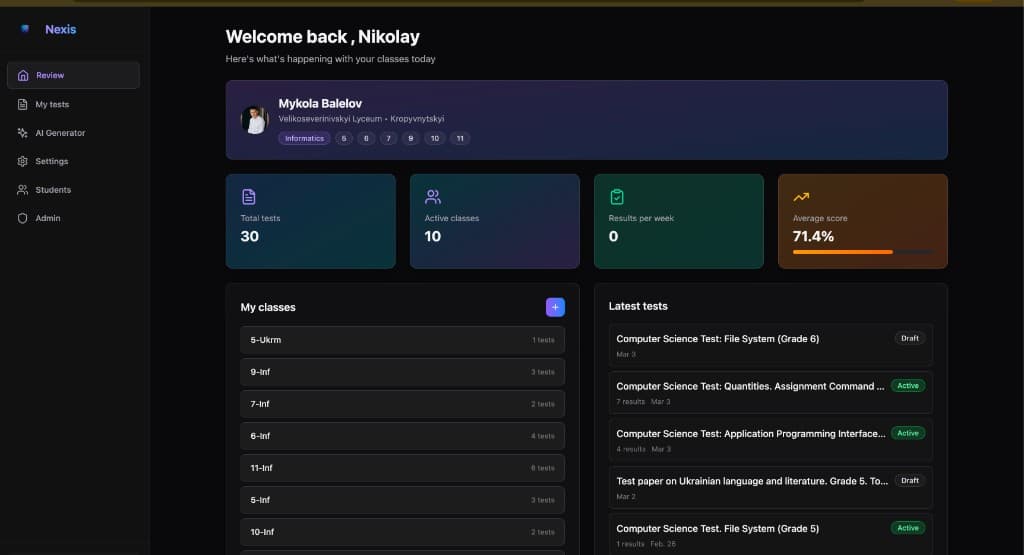Open the 11-Inf class row
The height and width of the screenshot is (555, 1024).
coord(402,468)
